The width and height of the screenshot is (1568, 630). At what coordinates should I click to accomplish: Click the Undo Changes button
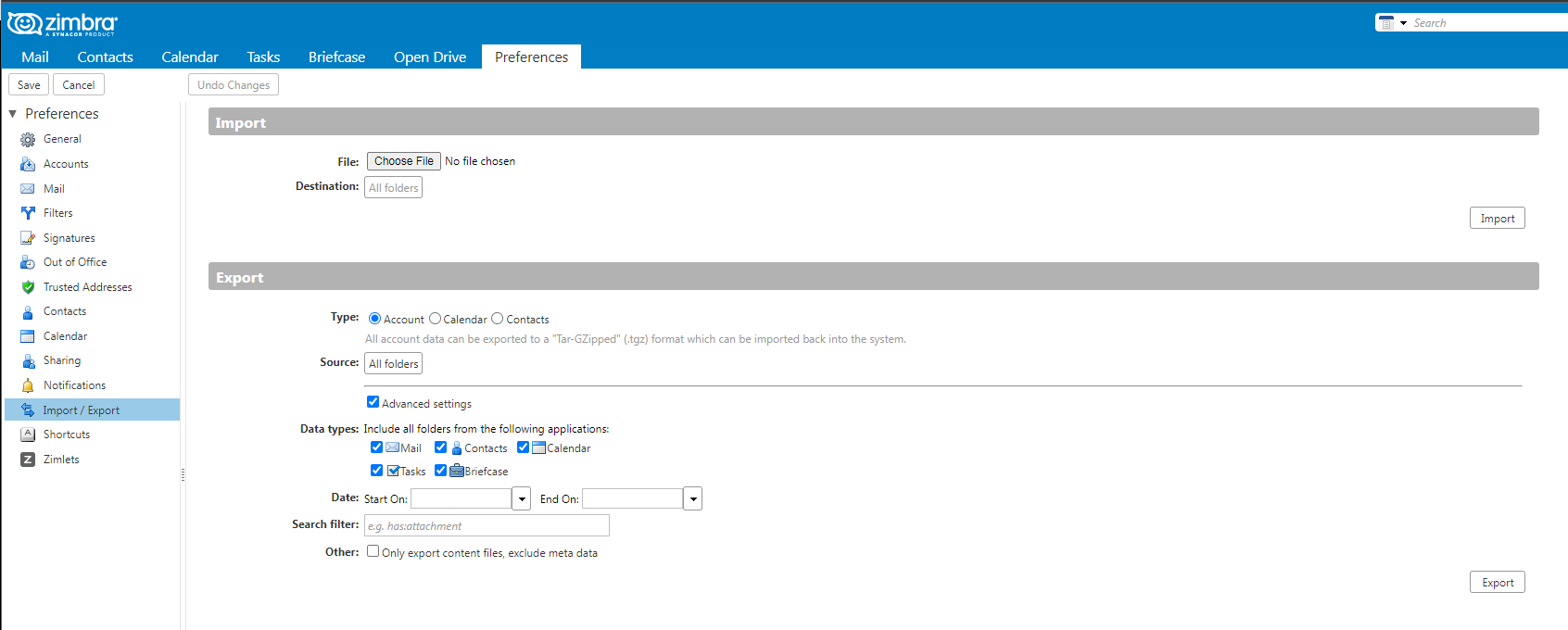234,85
